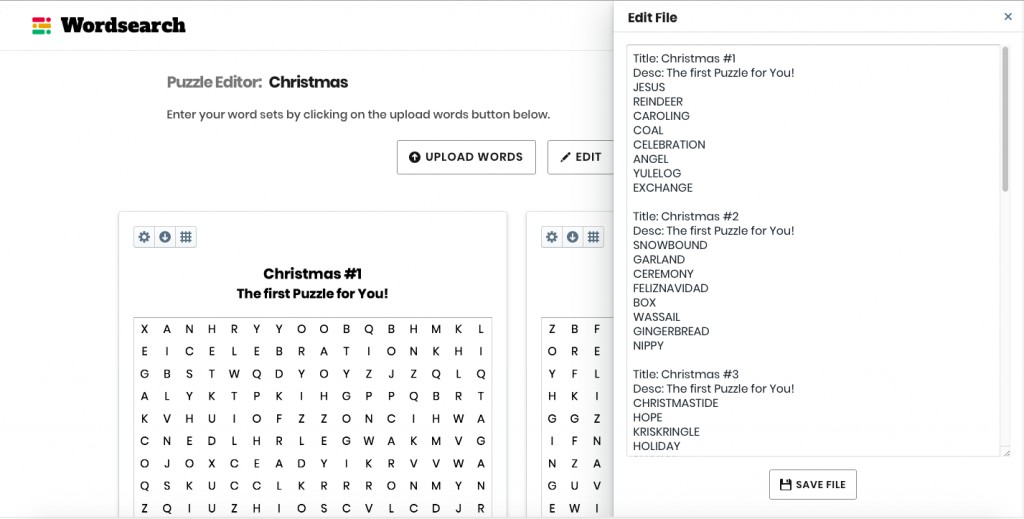Click grid icon on the second puzzle card
Image resolution: width=1024 pixels, height=519 pixels.
[594, 237]
